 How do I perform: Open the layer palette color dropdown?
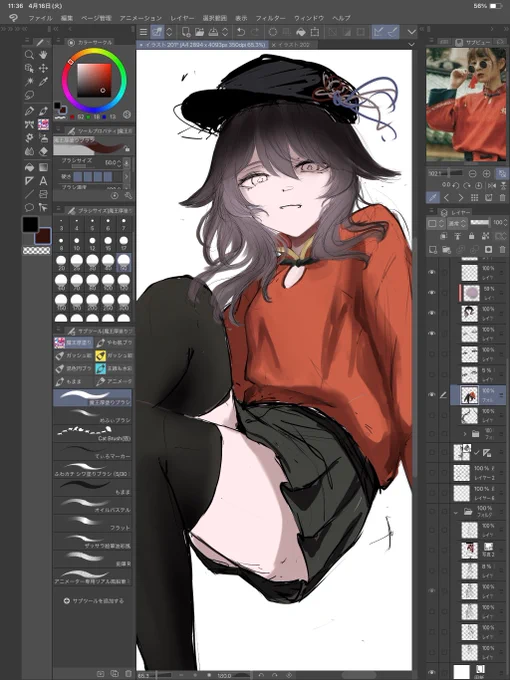(435, 223)
